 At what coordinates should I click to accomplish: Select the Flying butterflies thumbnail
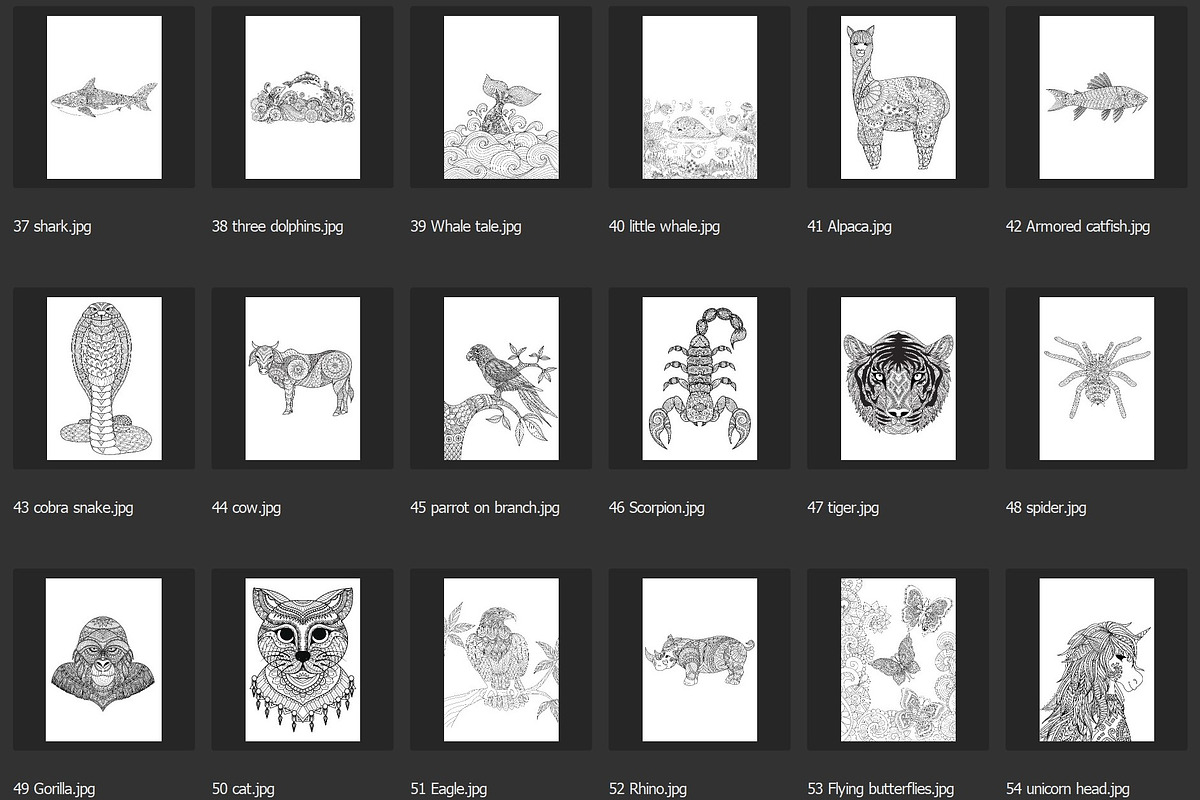898,660
